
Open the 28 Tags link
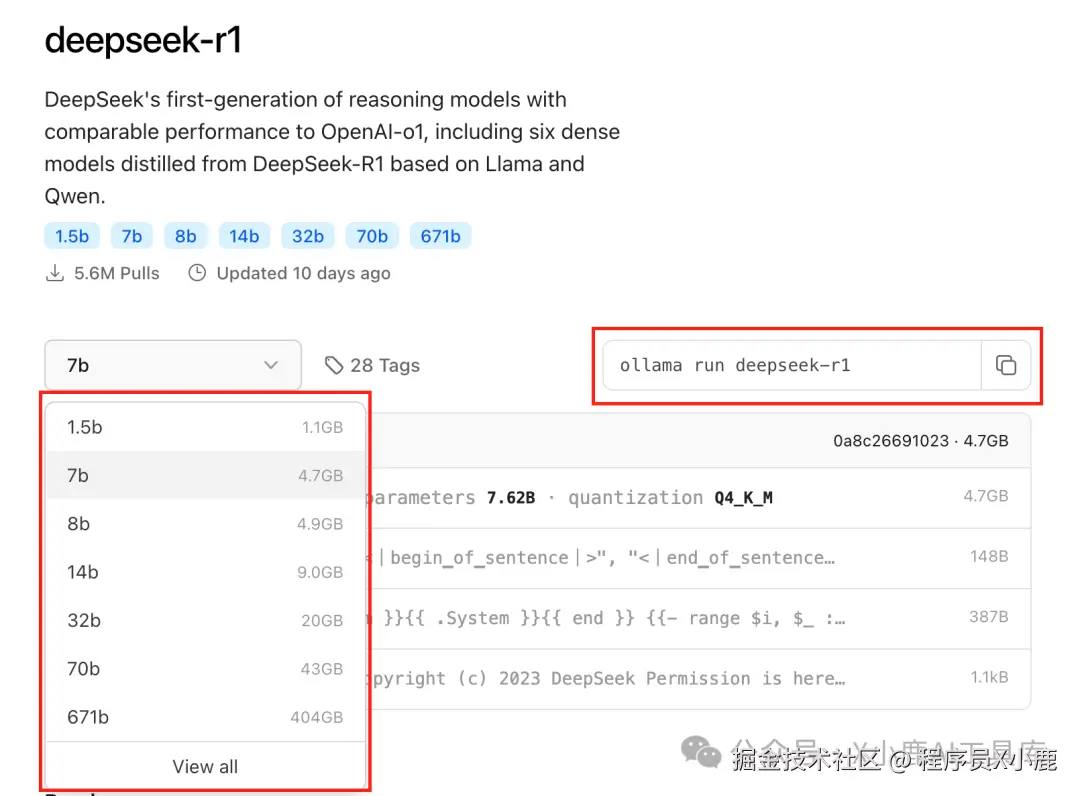pos(372,365)
